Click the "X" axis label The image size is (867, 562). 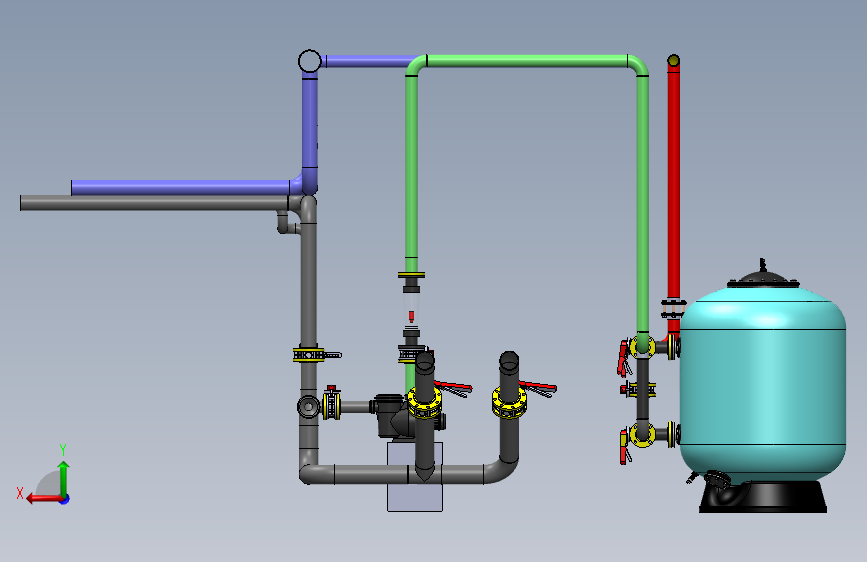click(20, 493)
